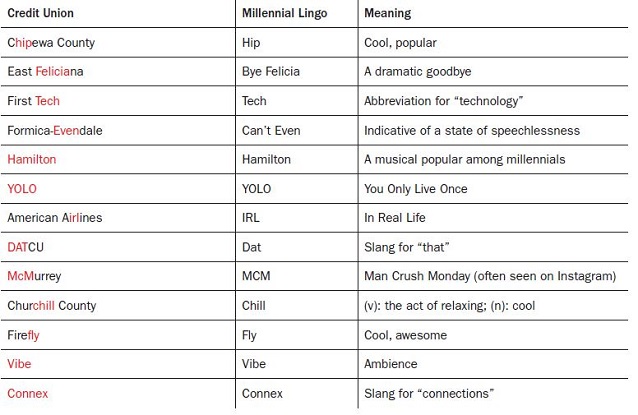Select the Churchill County credit union name
The width and height of the screenshot is (638, 415).
click(x=51, y=306)
